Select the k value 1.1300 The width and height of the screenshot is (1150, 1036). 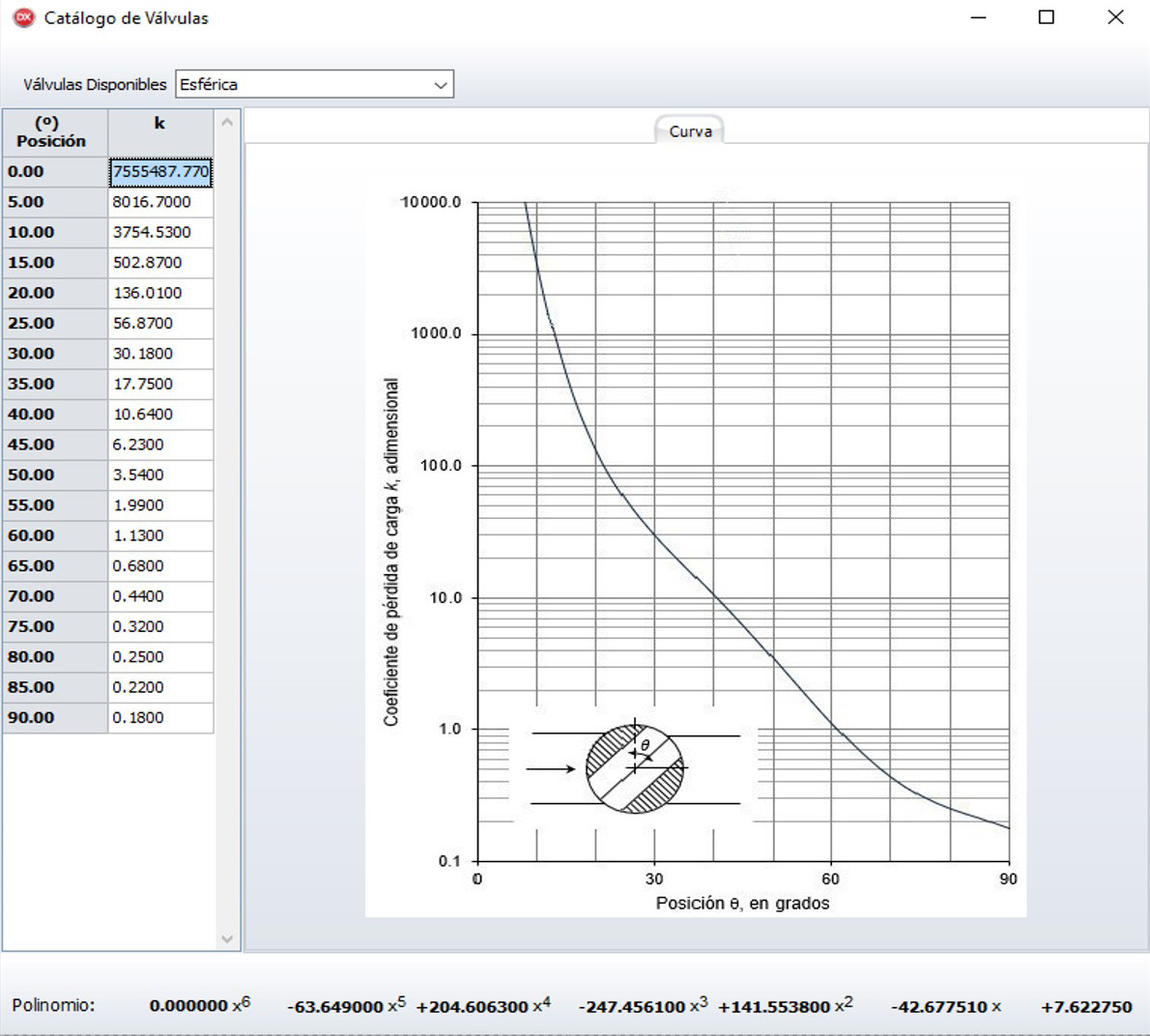click(x=160, y=536)
